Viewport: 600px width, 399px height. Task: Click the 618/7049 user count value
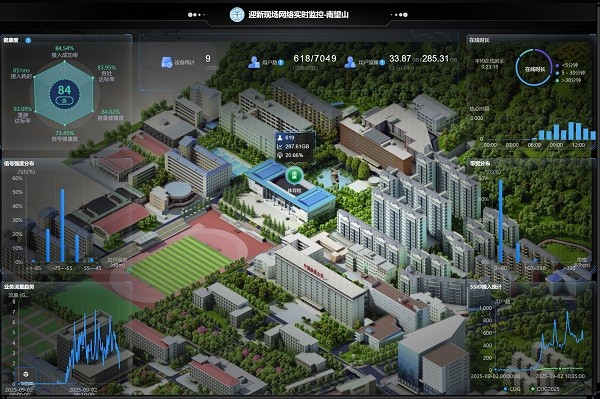tap(315, 59)
